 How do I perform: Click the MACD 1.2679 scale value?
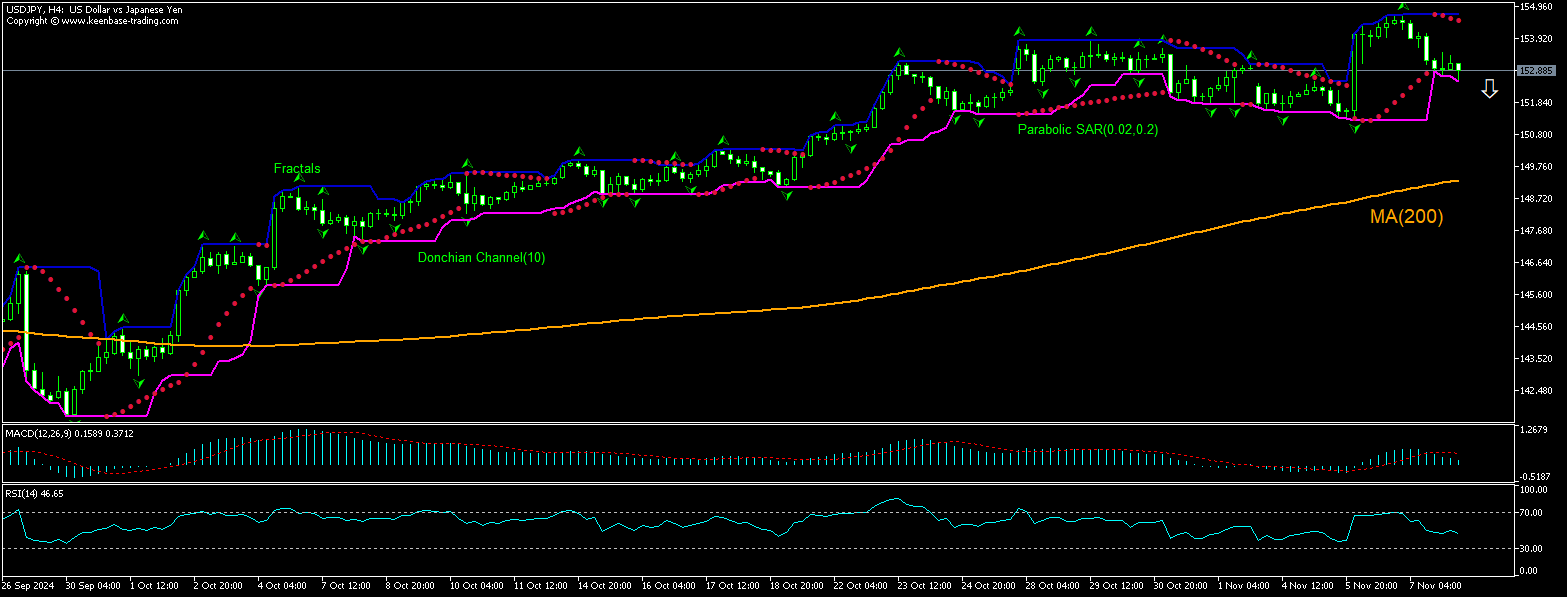[1533, 431]
